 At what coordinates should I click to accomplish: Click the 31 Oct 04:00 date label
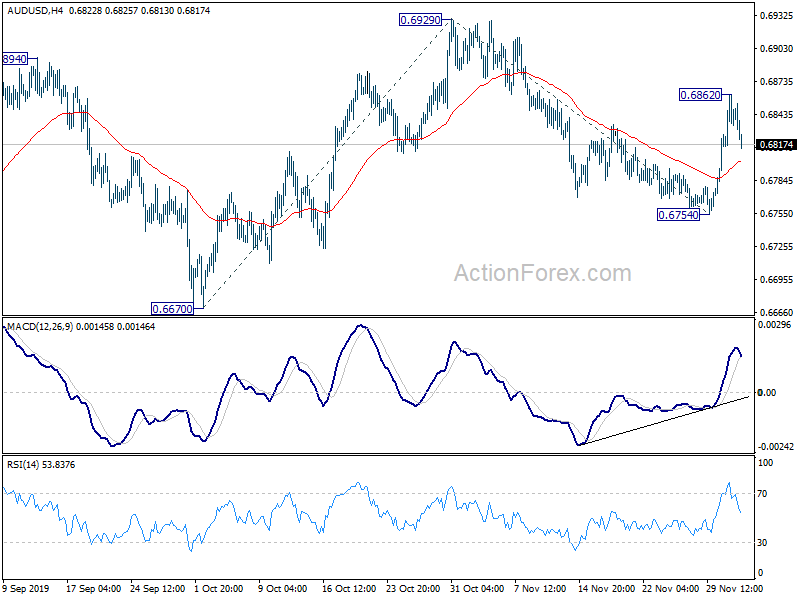point(477,589)
